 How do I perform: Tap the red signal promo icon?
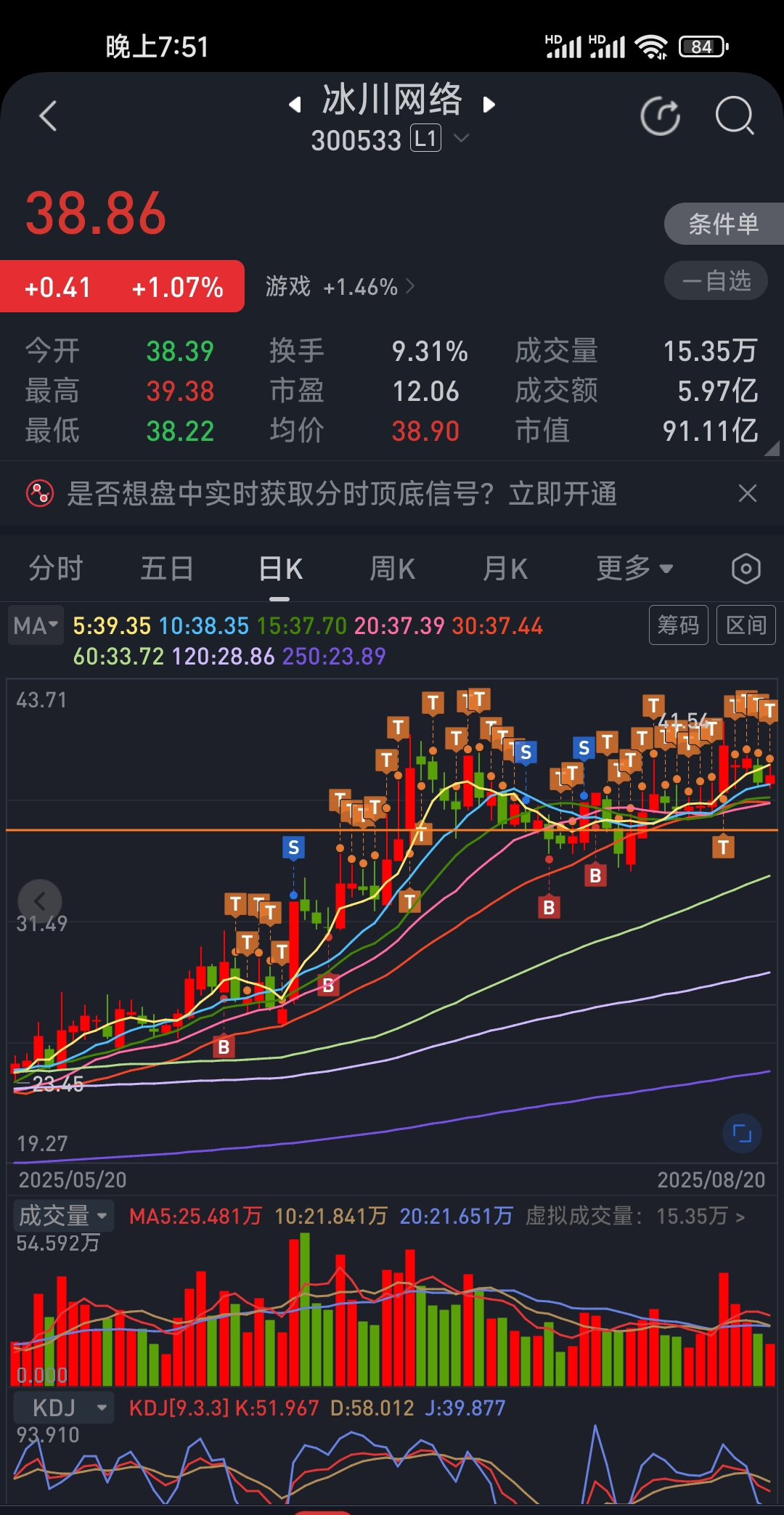pos(40,494)
